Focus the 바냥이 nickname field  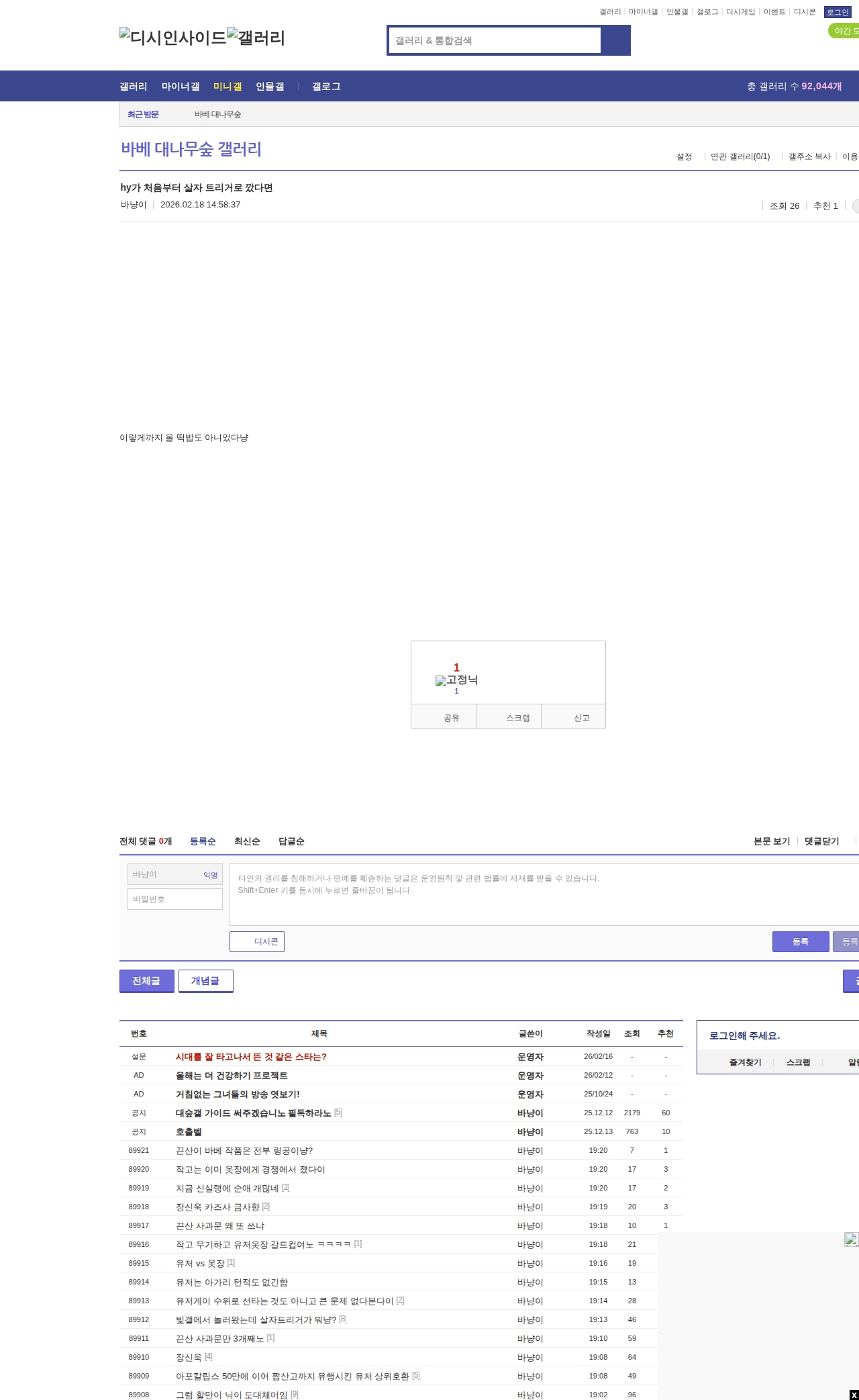(175, 874)
